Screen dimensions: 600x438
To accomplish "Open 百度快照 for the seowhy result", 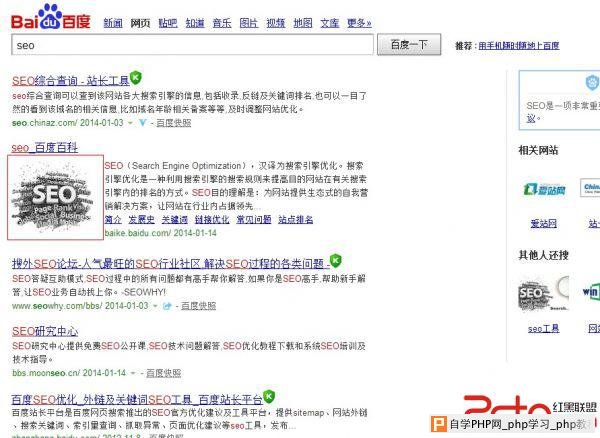I will (199, 306).
